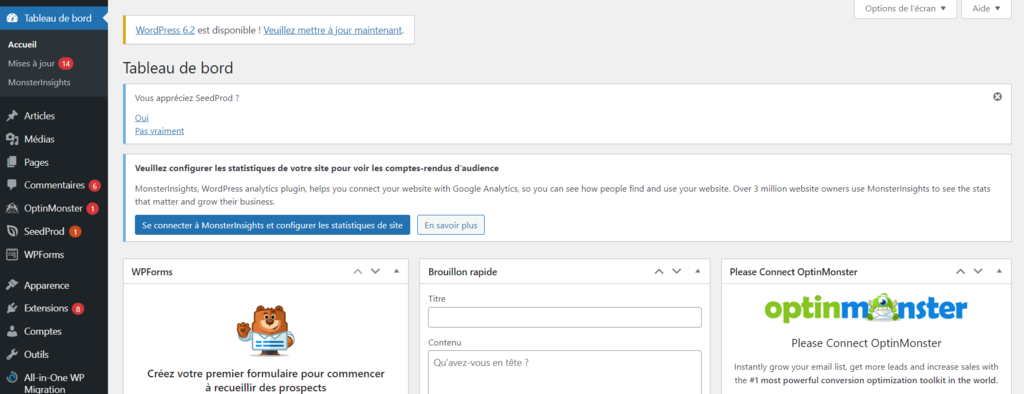Viewport: 1024px width, 394px height.
Task: Click Pas vraiment link
Action: [159, 131]
